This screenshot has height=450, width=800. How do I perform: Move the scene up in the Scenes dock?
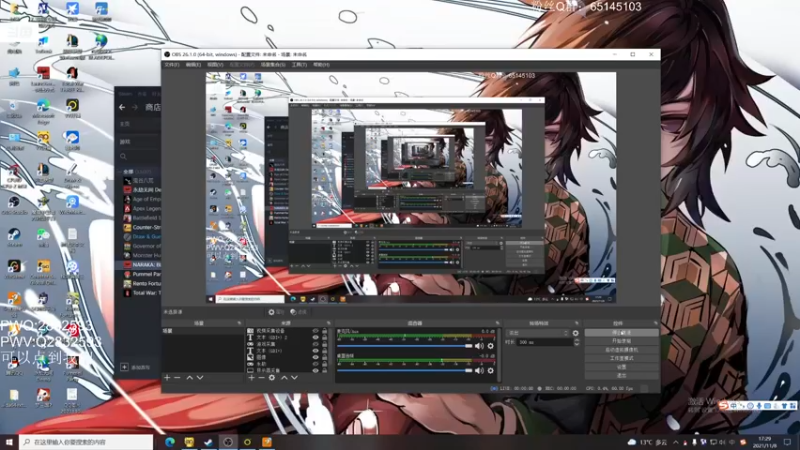[x=189, y=378]
